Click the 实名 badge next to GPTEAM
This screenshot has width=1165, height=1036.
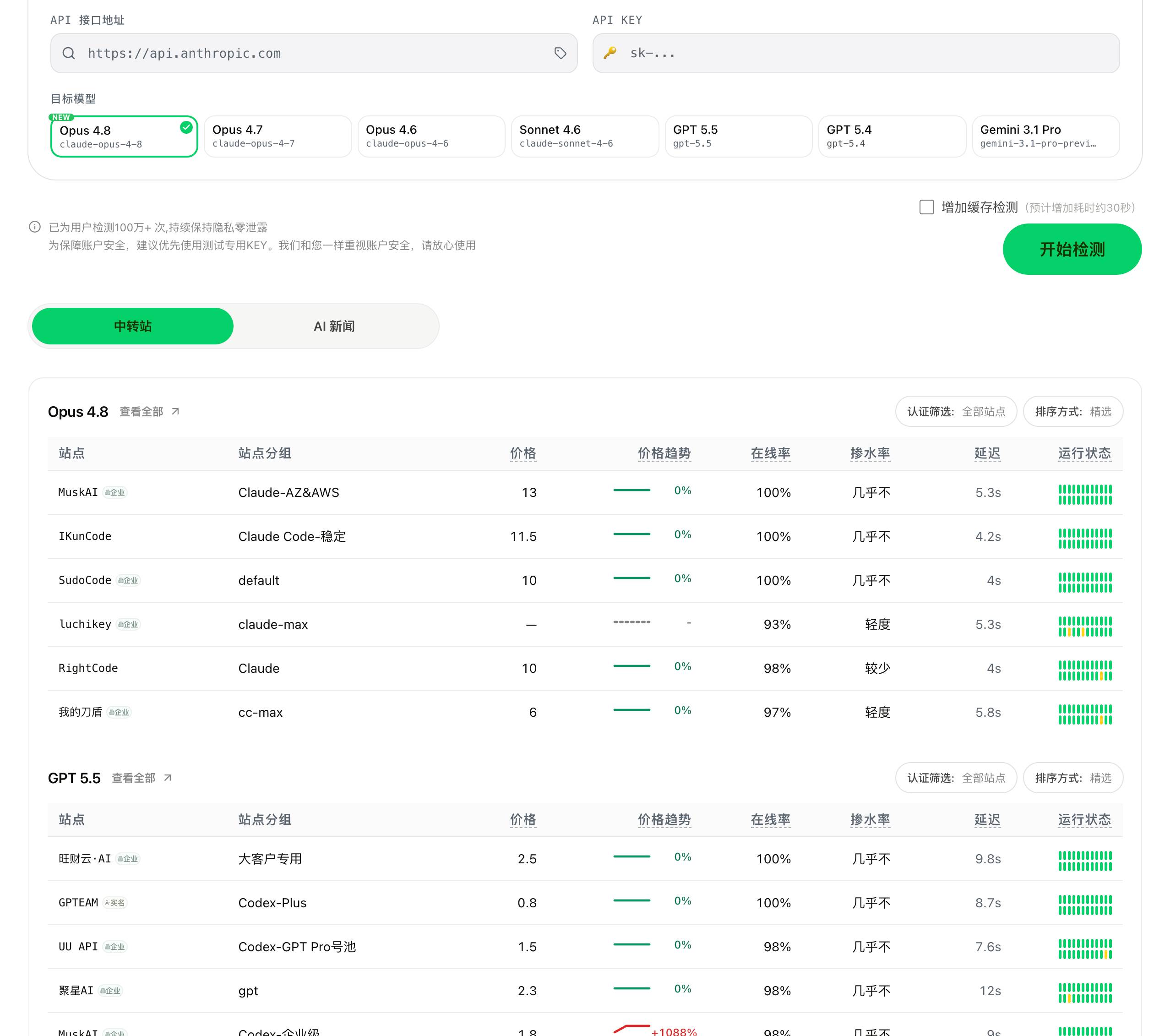tap(115, 903)
